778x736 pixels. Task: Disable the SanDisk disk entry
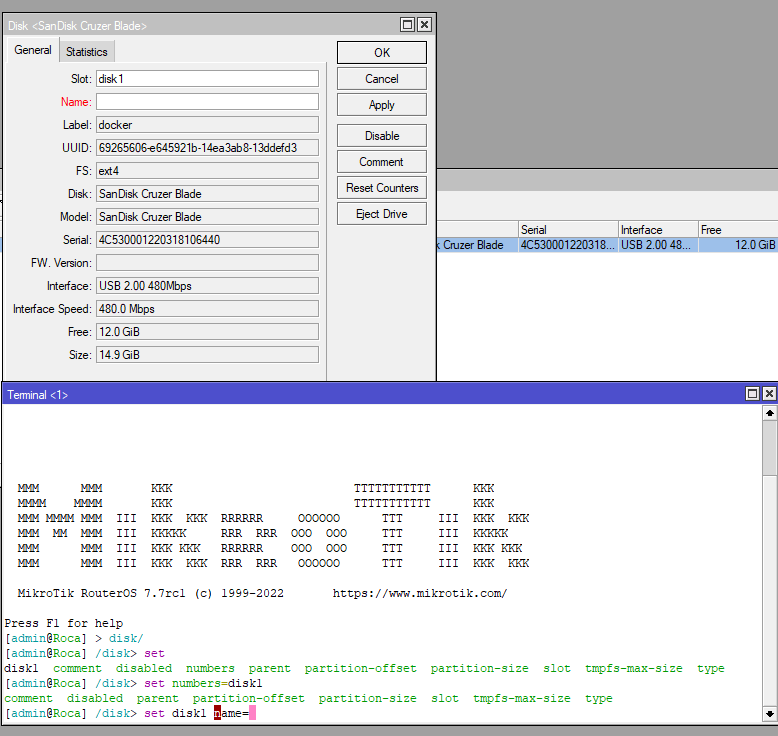382,135
